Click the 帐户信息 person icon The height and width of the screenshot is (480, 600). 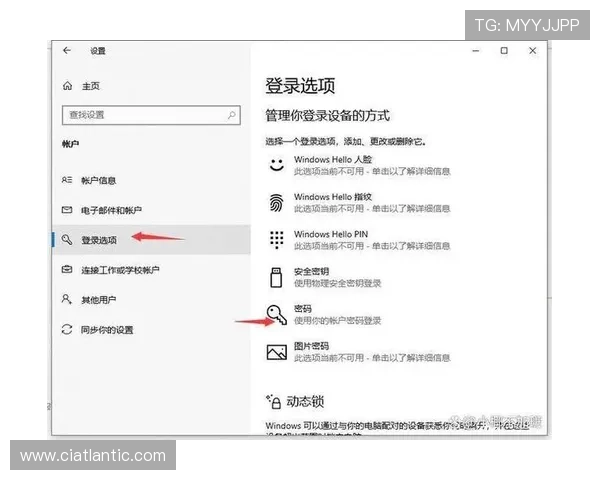tap(67, 180)
